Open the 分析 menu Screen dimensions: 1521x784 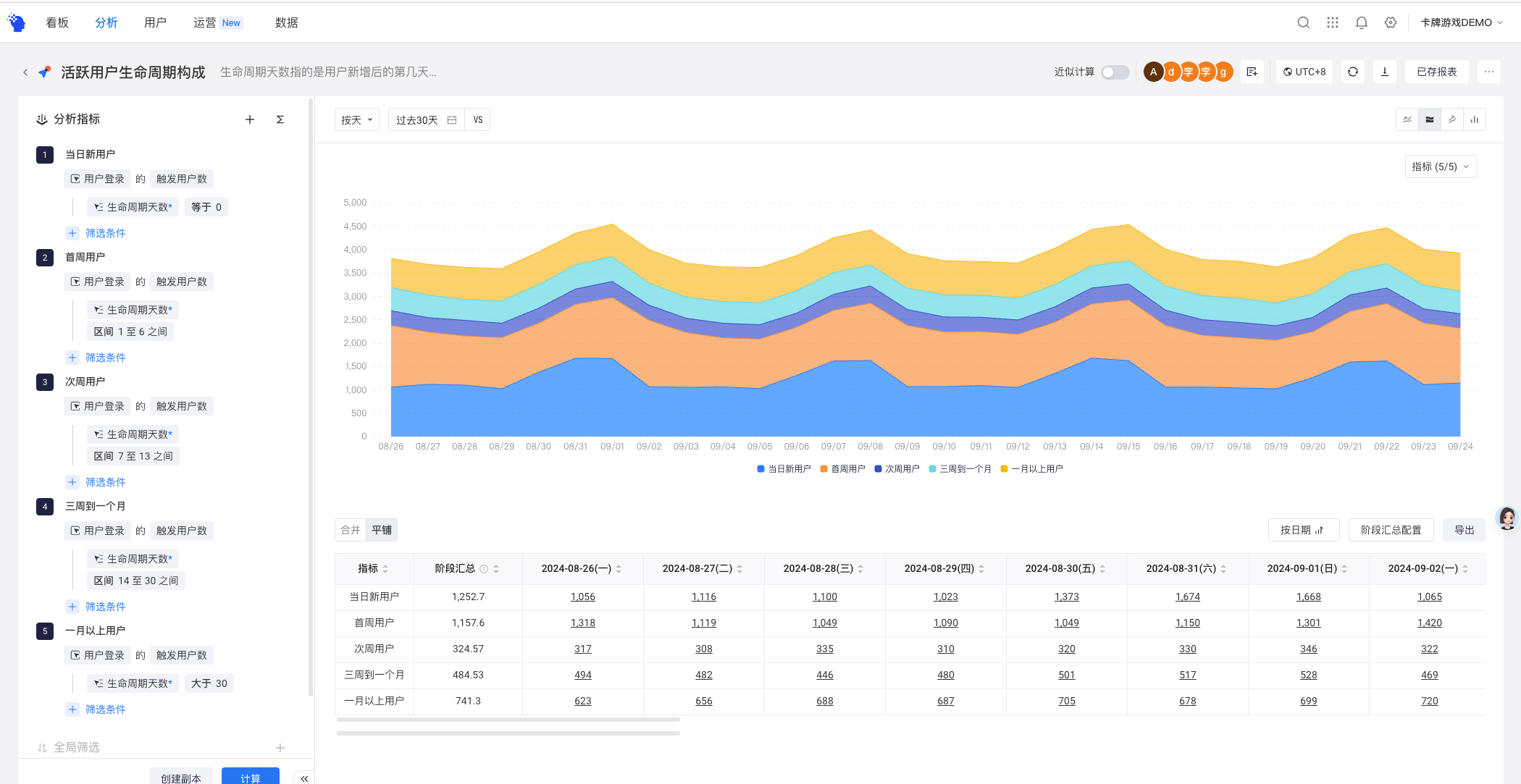point(106,22)
